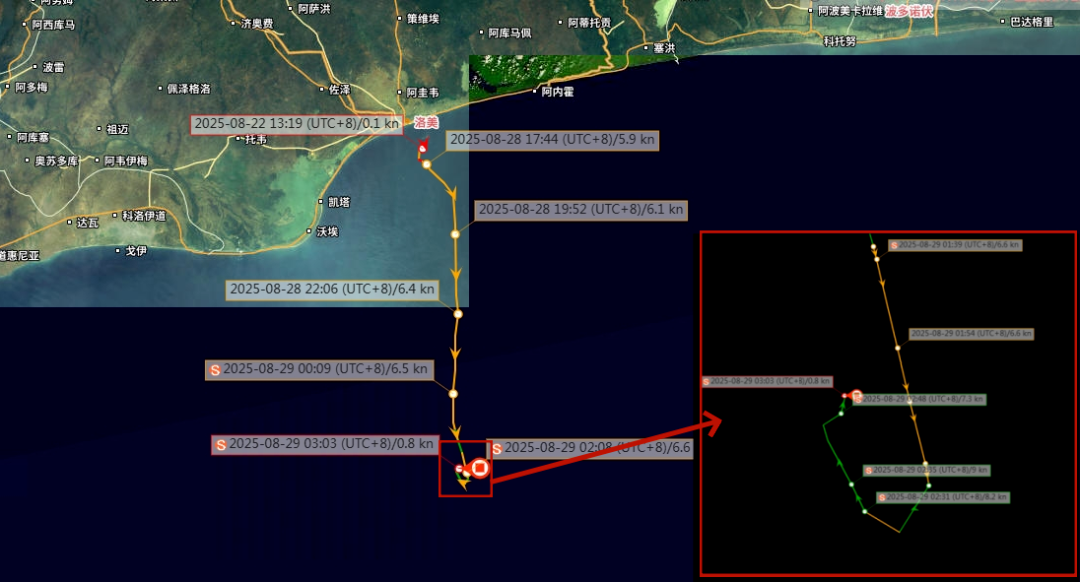Click the red start marker below 洛美

423,147
